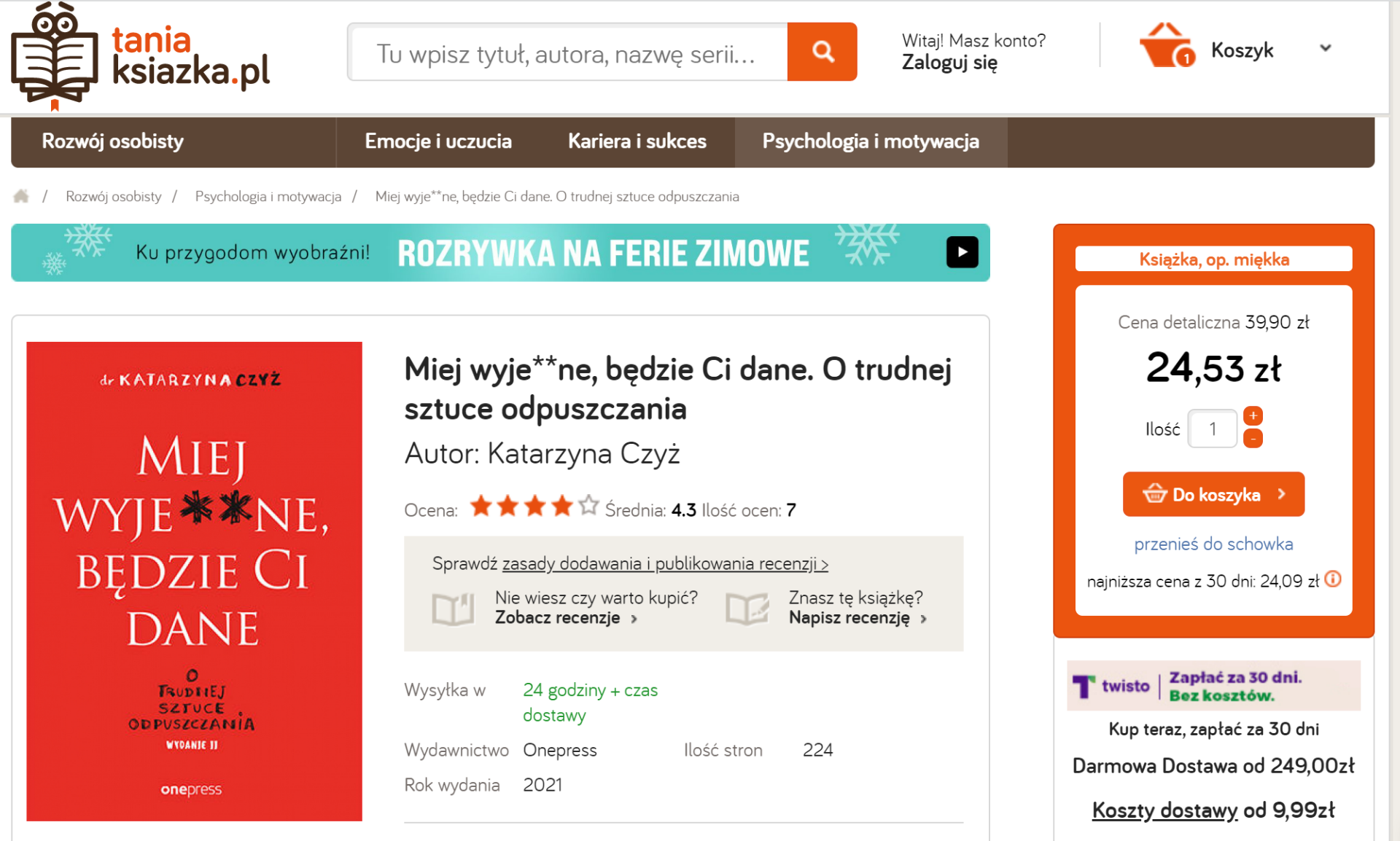Click the 24 godziny + czas dostawy text
1400x841 pixels.
point(590,703)
